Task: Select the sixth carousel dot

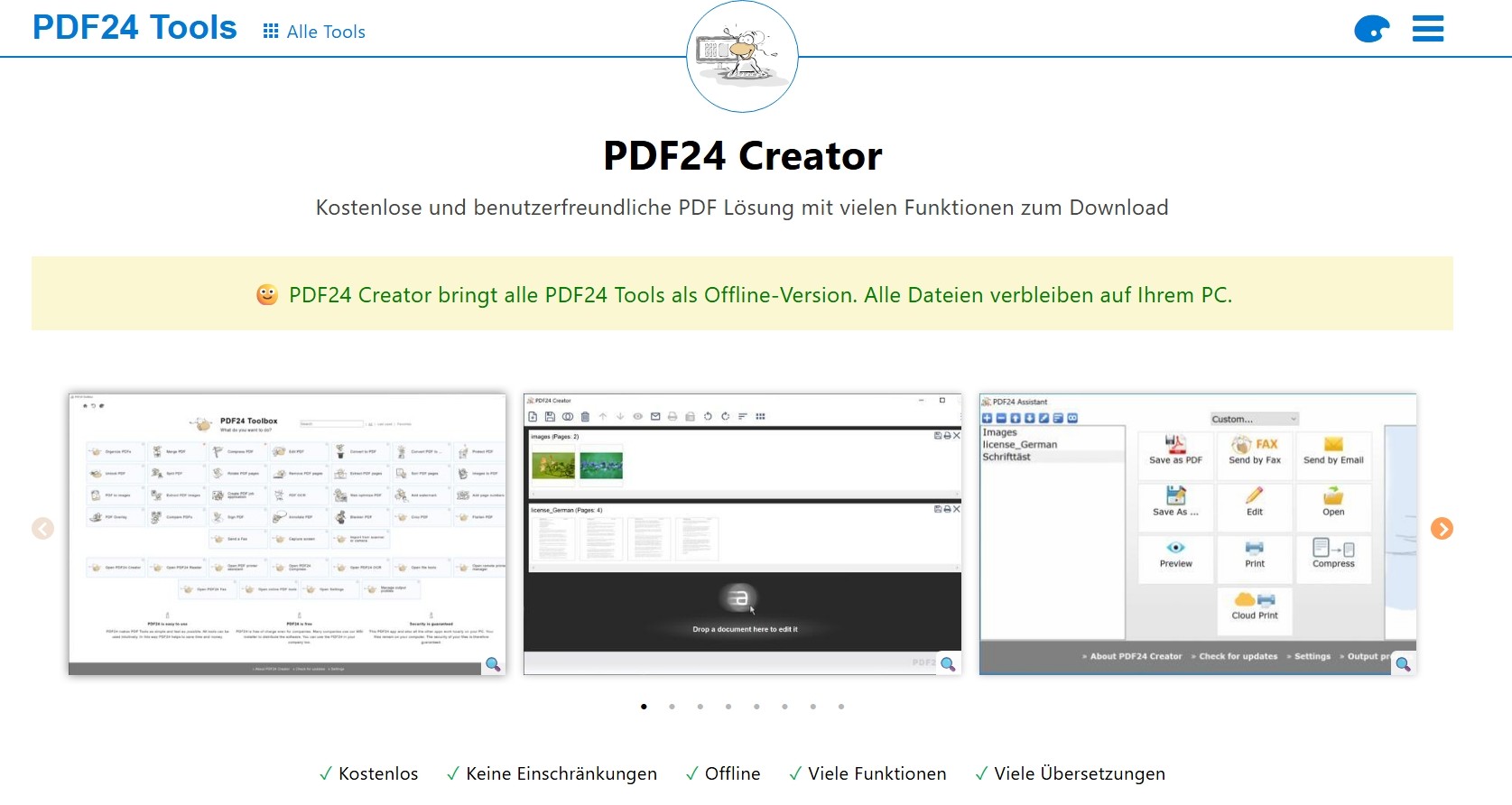Action: (x=784, y=707)
